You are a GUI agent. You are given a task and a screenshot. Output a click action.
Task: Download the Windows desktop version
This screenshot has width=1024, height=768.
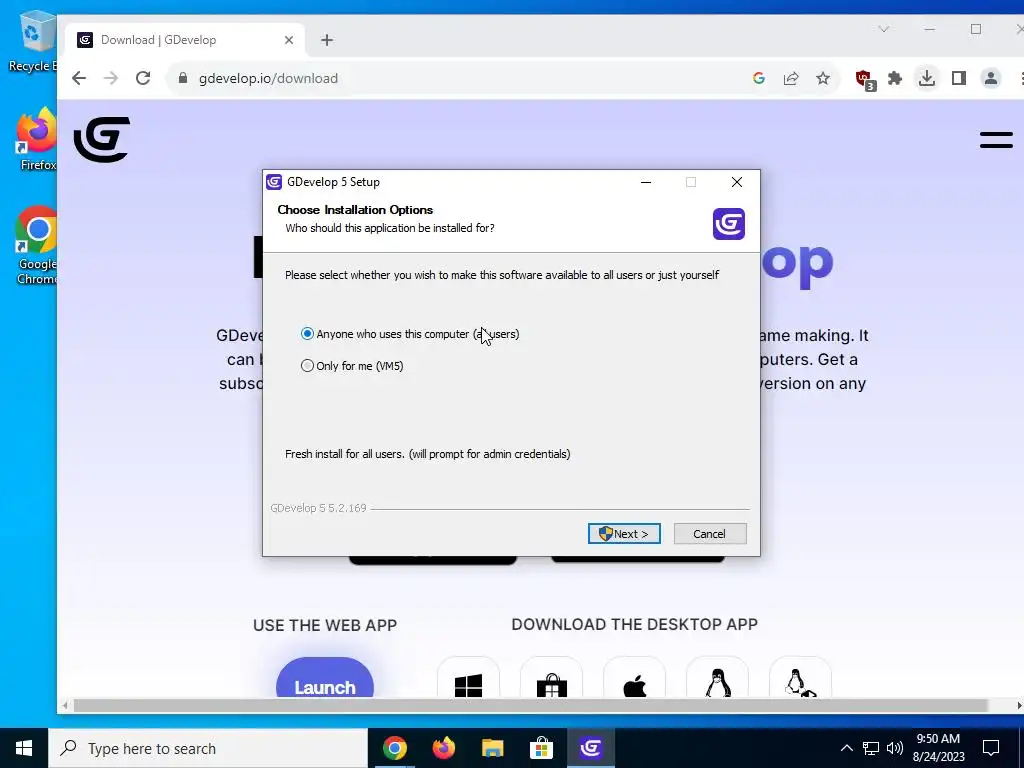coord(468,677)
